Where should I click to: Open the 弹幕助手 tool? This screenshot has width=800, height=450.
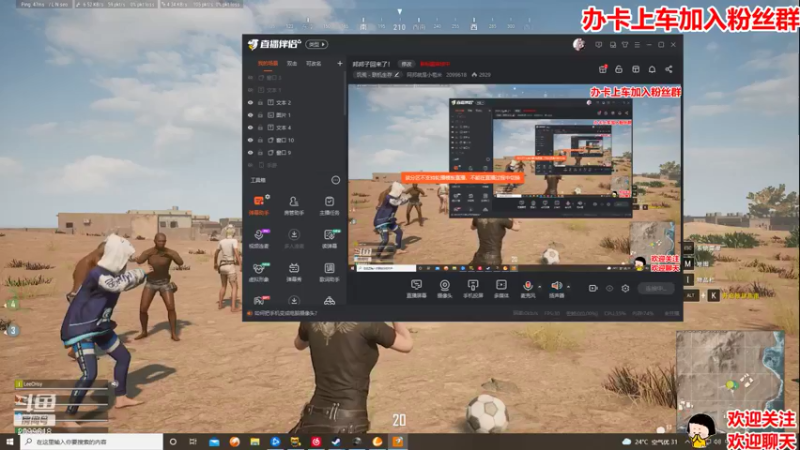pos(259,205)
